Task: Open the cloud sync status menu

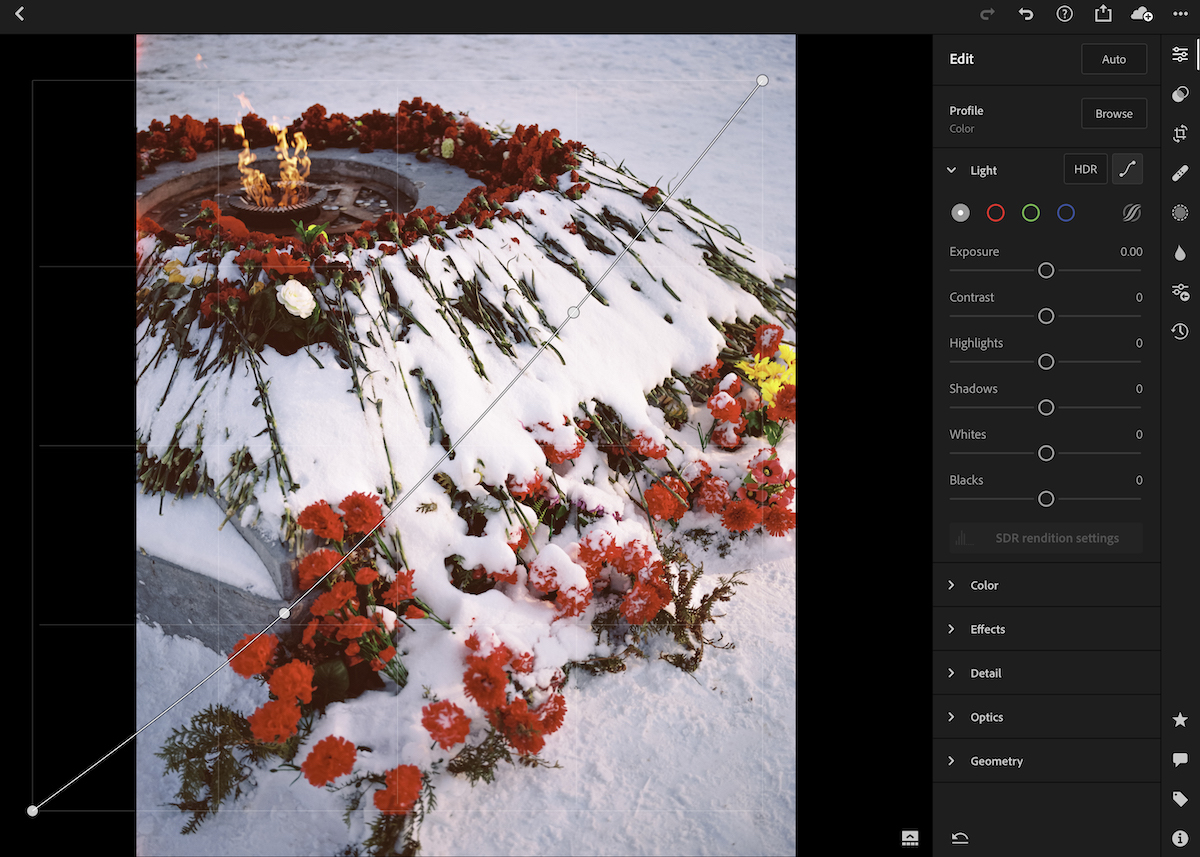Action: [x=1141, y=14]
